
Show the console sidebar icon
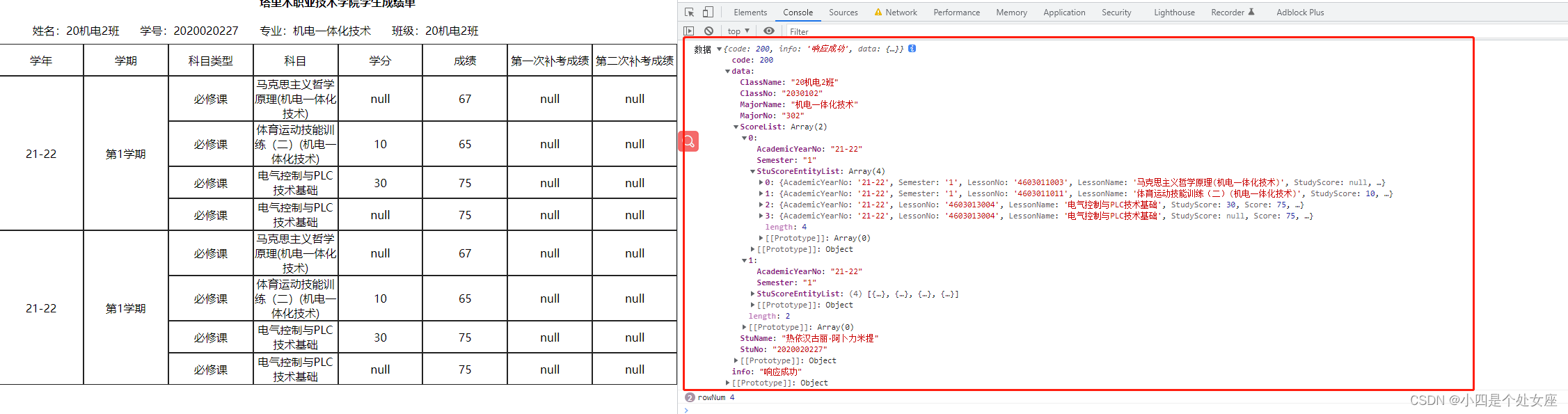click(x=689, y=31)
